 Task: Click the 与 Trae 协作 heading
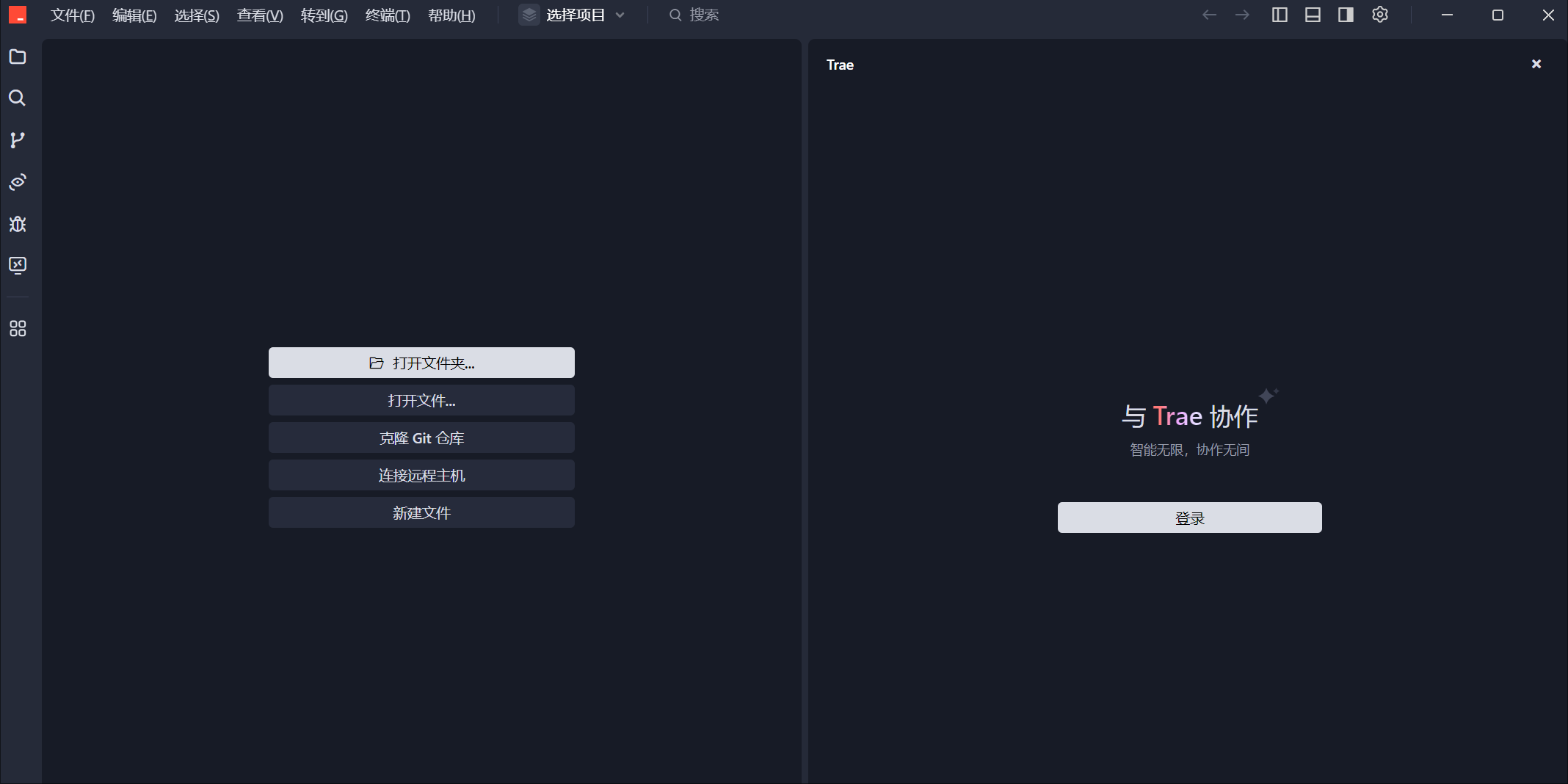tap(1189, 416)
